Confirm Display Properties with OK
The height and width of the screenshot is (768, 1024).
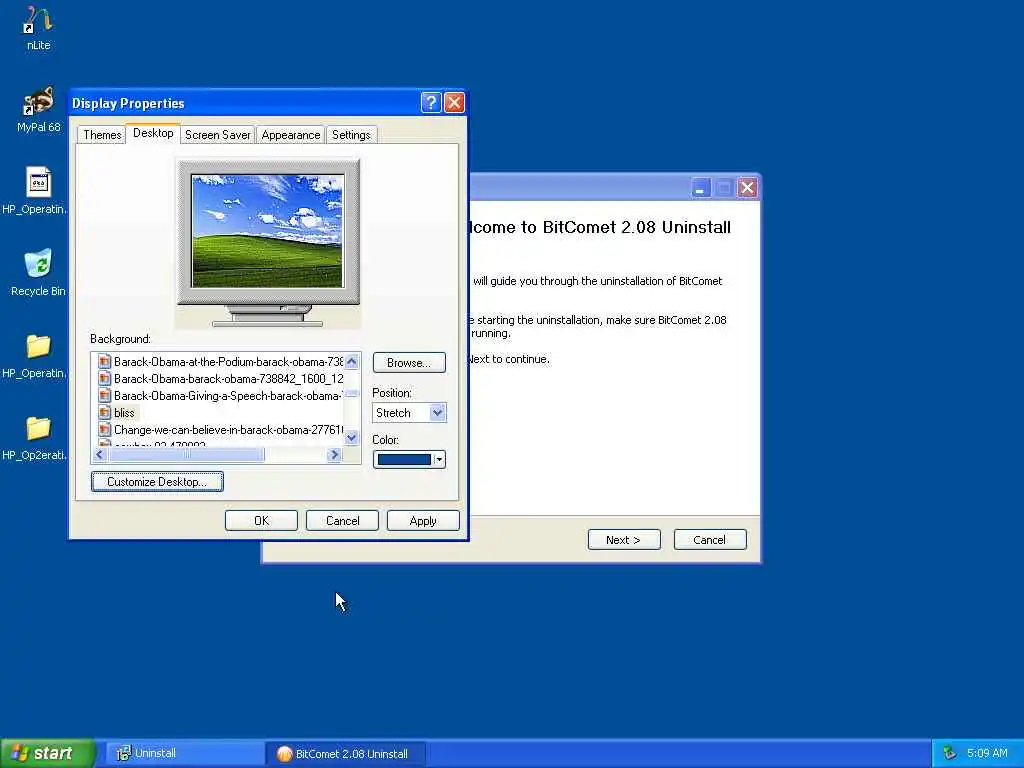click(261, 520)
